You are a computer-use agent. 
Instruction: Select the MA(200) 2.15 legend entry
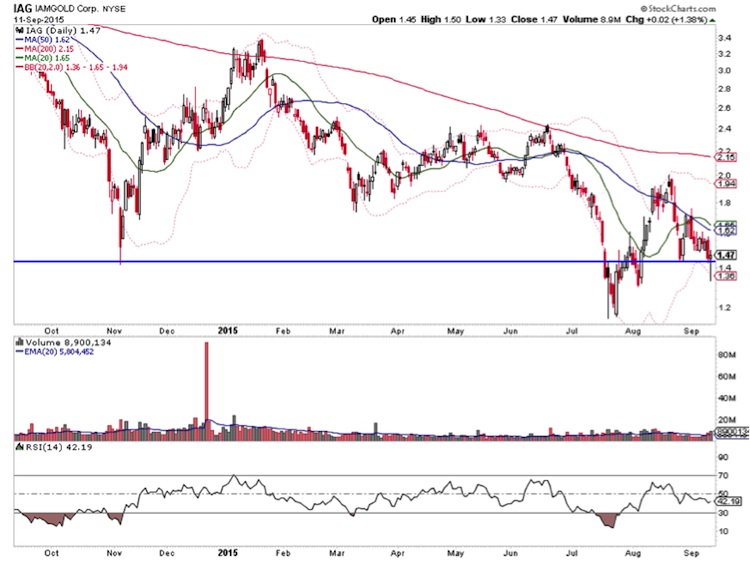point(45,49)
